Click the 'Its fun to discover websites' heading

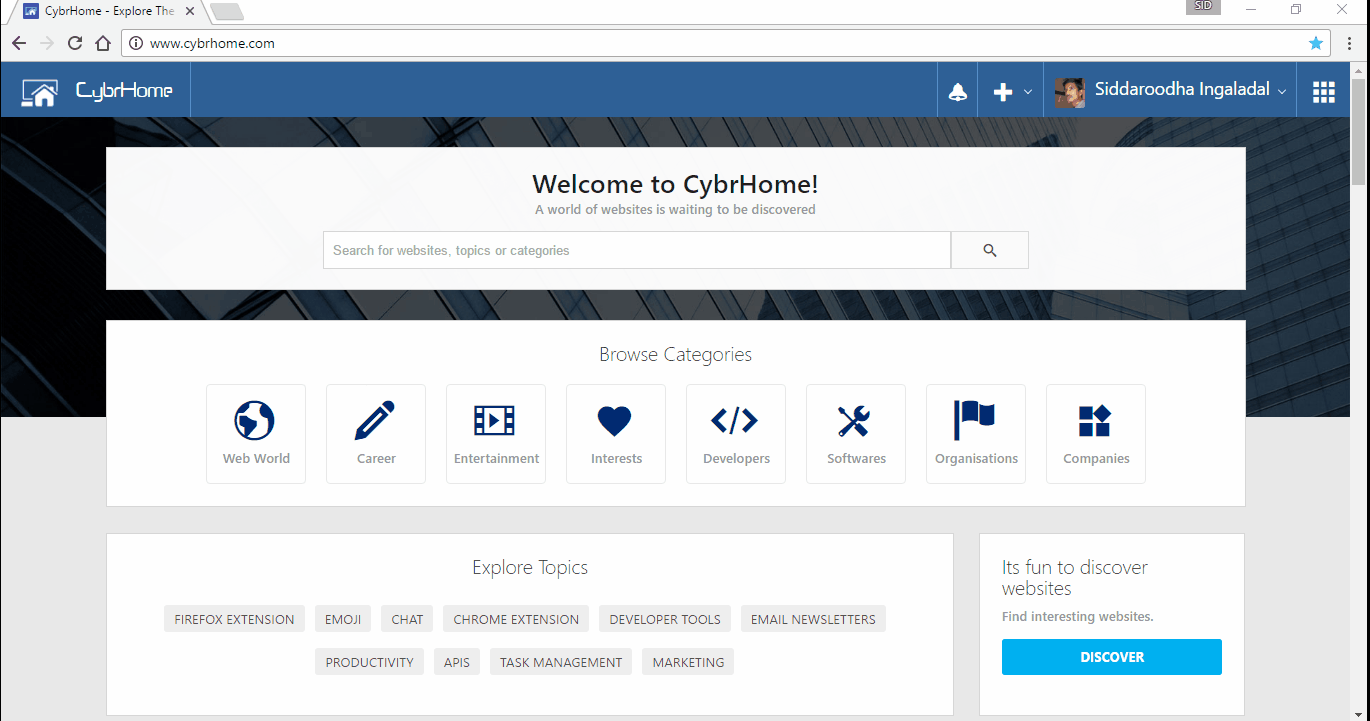(x=1075, y=578)
